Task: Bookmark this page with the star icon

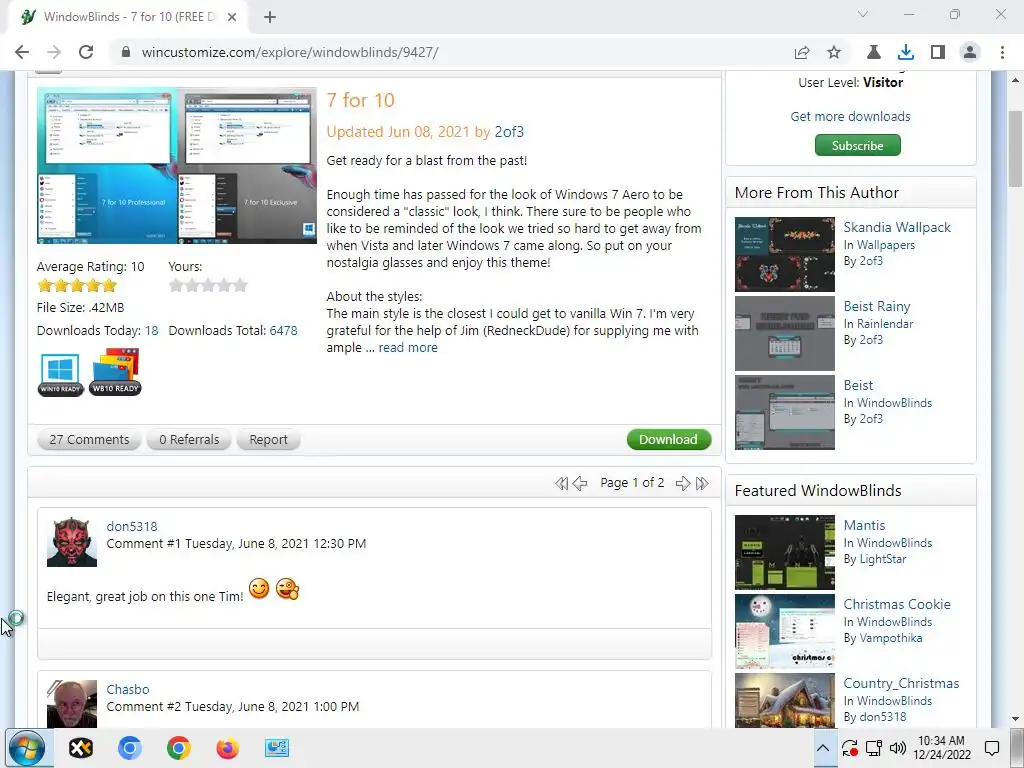Action: (x=834, y=52)
